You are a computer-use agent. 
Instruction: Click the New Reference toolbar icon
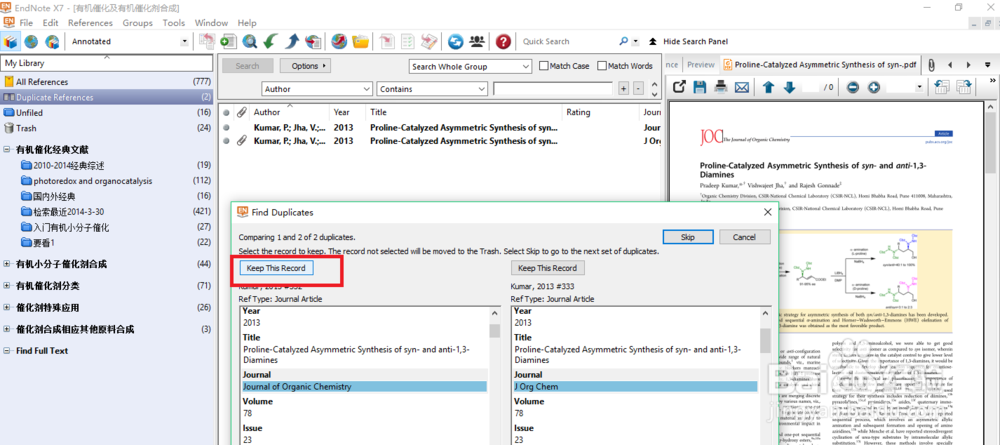[228, 41]
